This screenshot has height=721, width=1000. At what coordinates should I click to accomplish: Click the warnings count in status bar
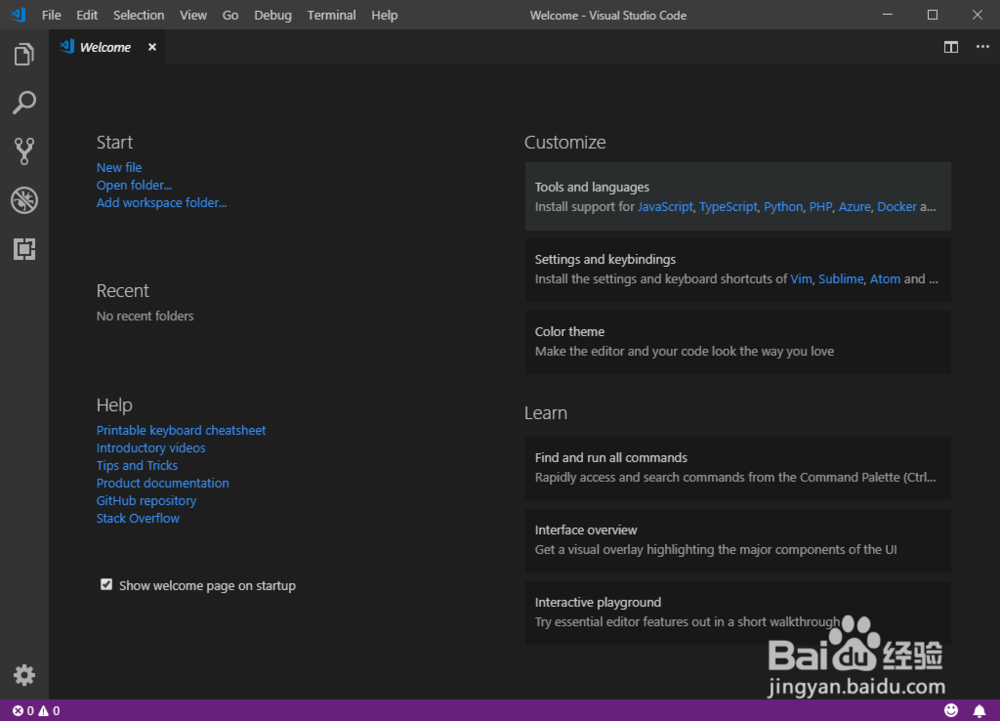[x=49, y=710]
